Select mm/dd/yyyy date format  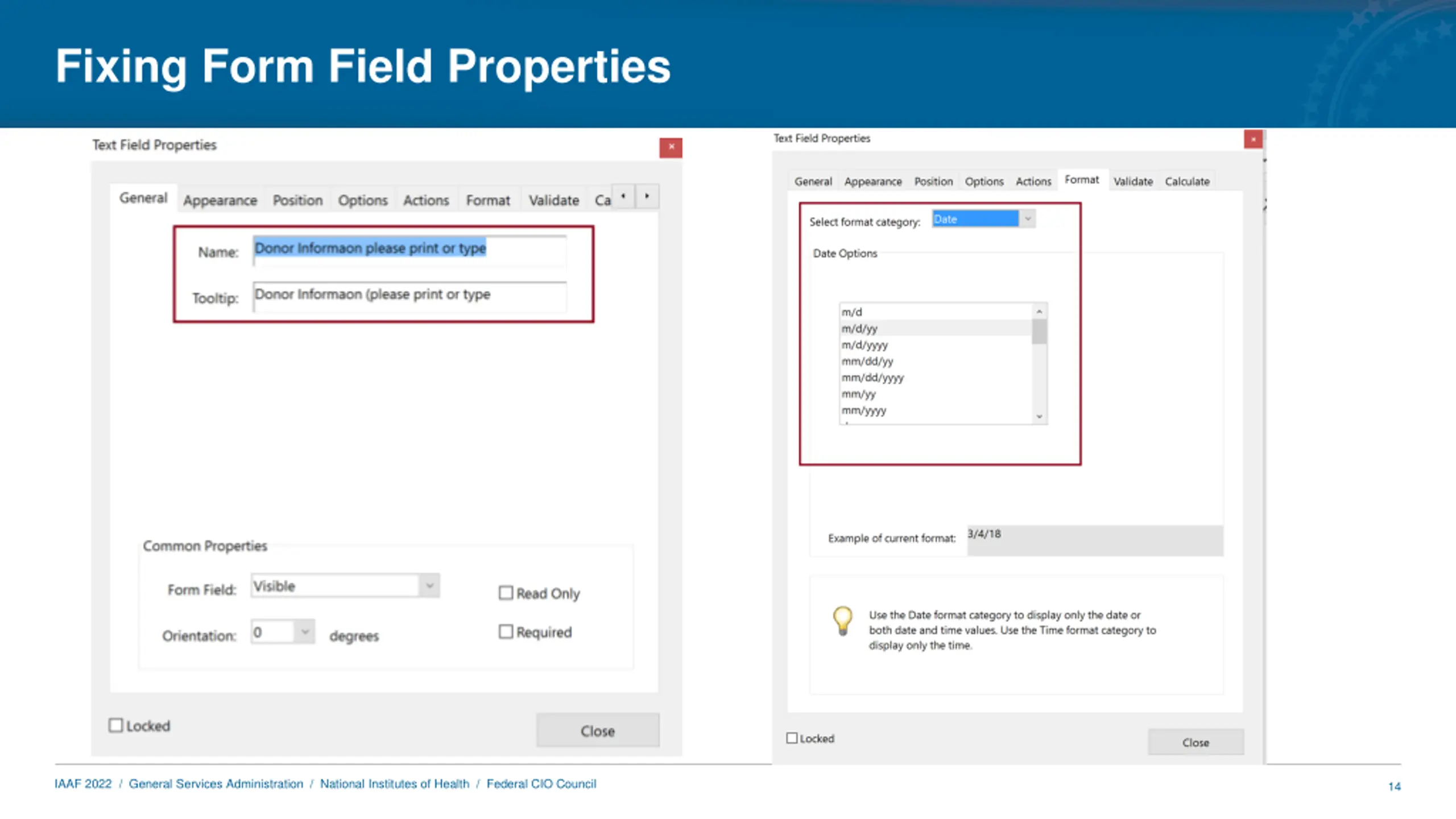[x=936, y=378]
